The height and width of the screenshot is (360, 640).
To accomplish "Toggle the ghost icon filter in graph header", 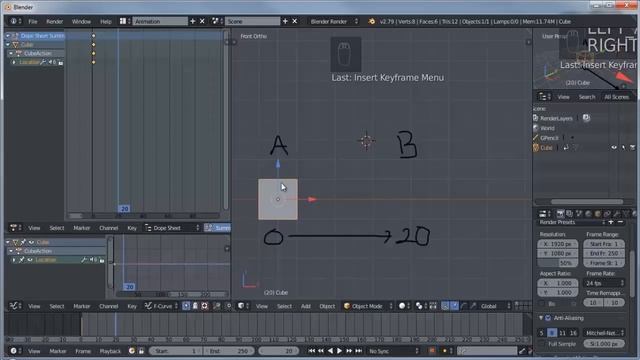I will [195, 306].
